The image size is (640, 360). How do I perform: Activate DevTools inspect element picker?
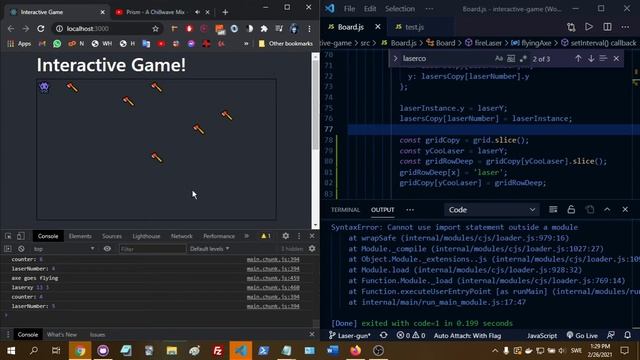click(8, 236)
